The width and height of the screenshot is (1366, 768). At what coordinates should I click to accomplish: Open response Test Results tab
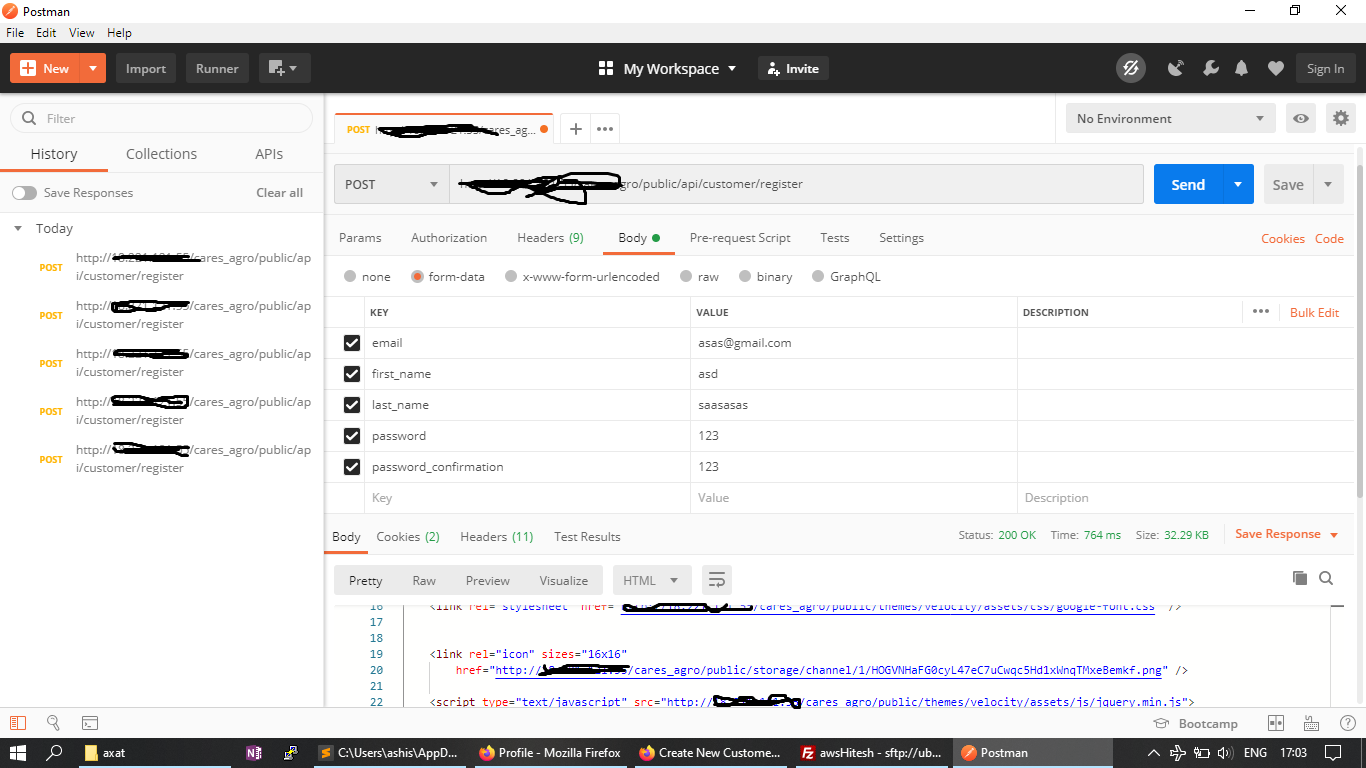coord(587,537)
